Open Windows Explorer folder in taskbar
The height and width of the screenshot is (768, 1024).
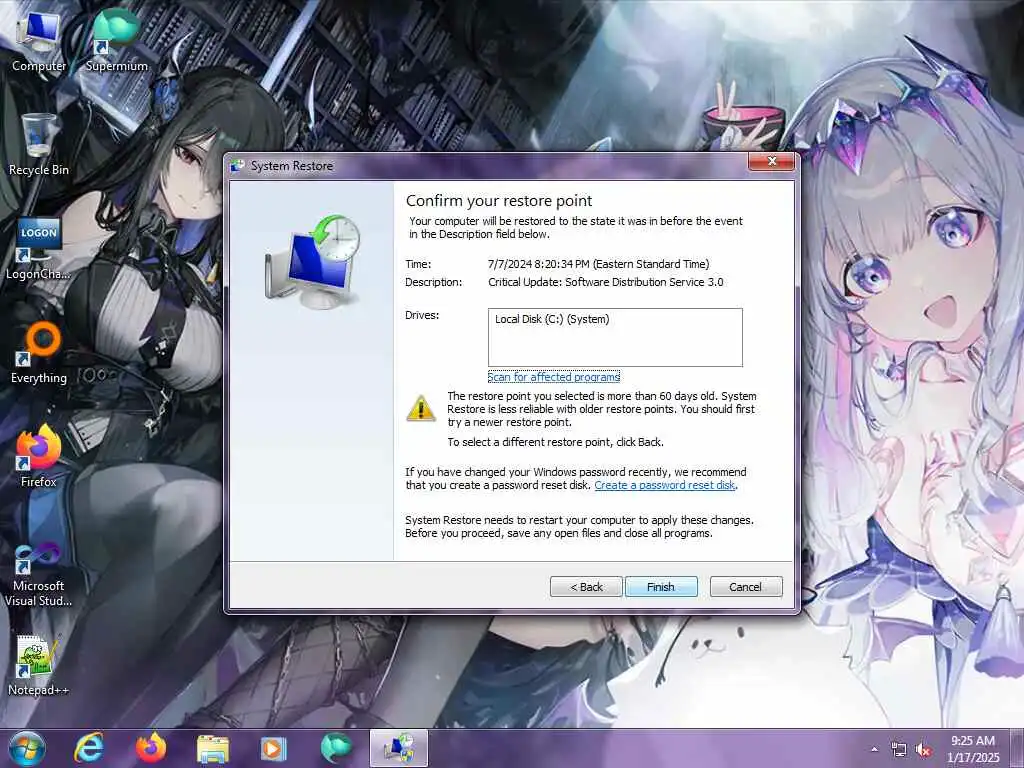213,749
